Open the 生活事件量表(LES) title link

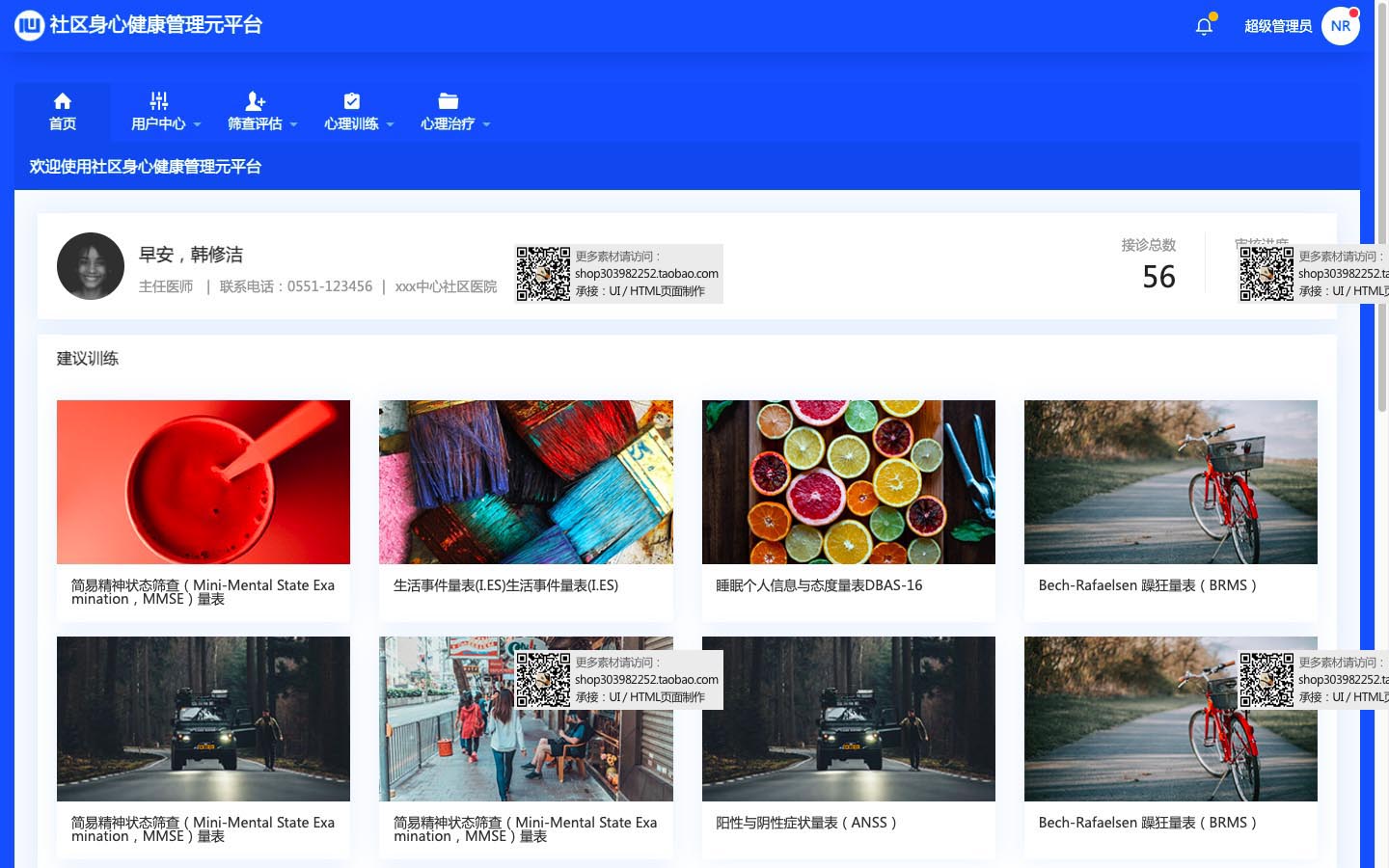point(505,585)
